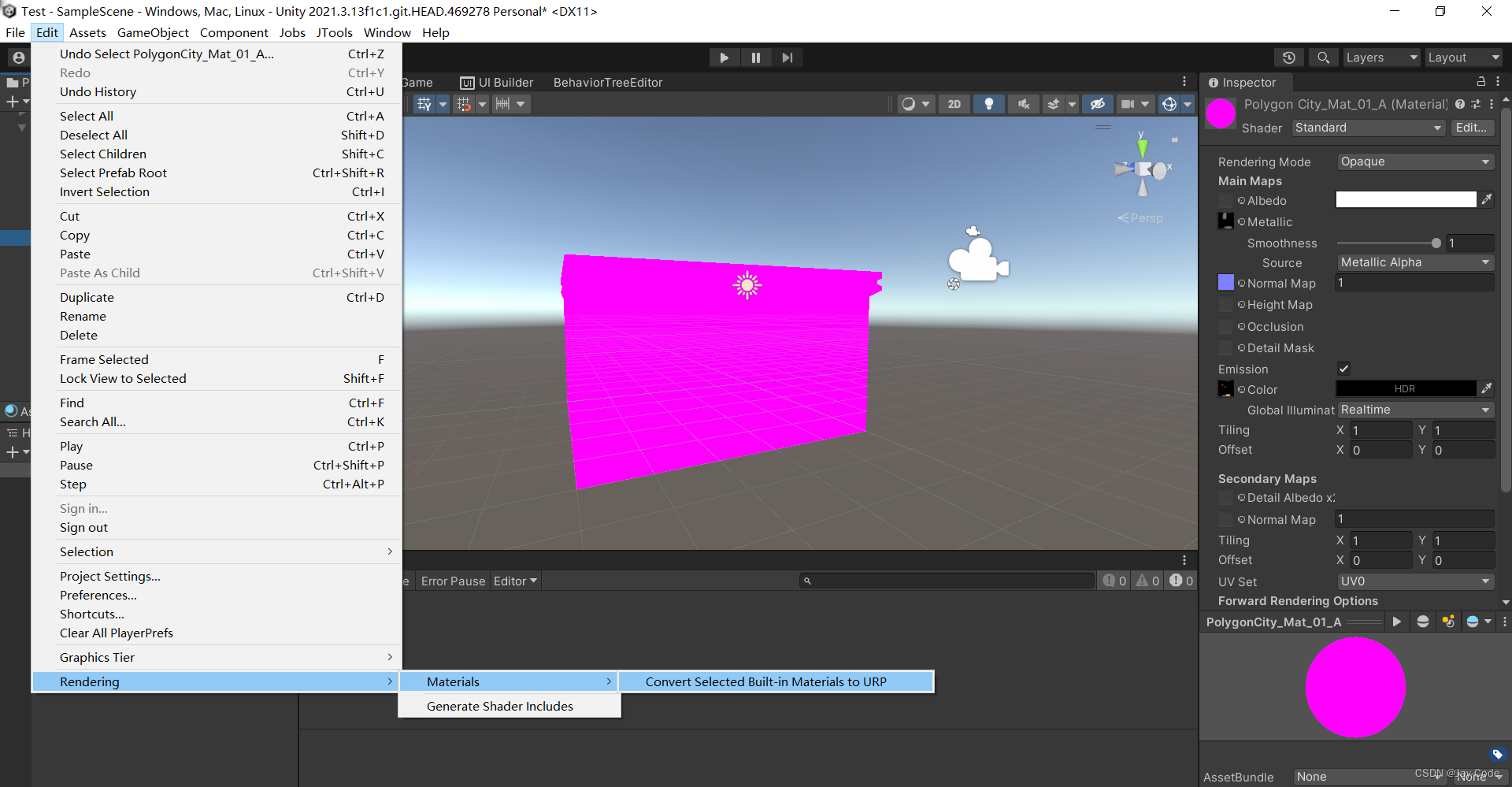Viewport: 1512px width, 787px height.
Task: Open the UV Set UV0 dropdown
Action: [x=1415, y=581]
